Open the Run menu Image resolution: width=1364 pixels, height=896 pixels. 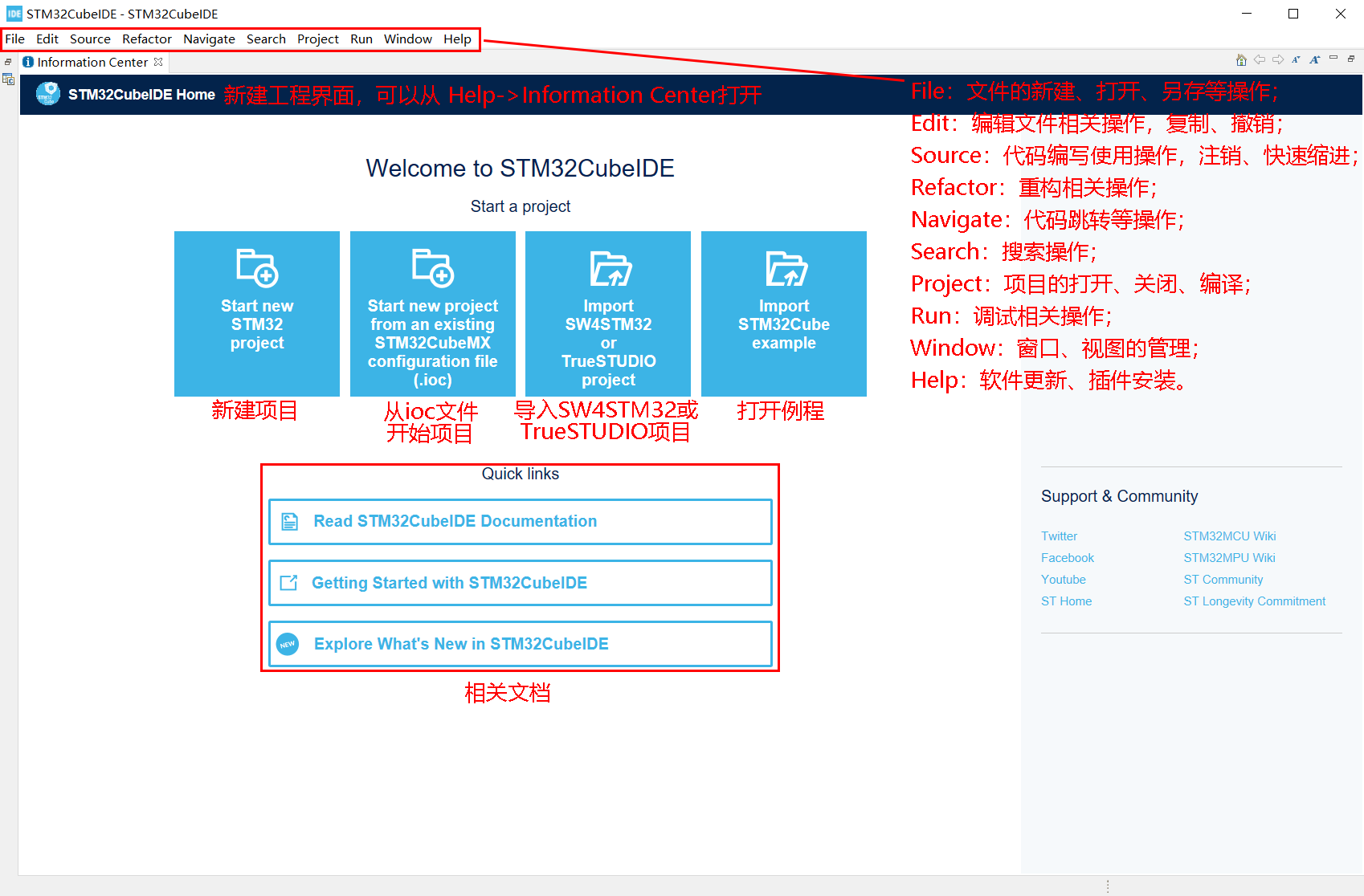click(x=361, y=39)
